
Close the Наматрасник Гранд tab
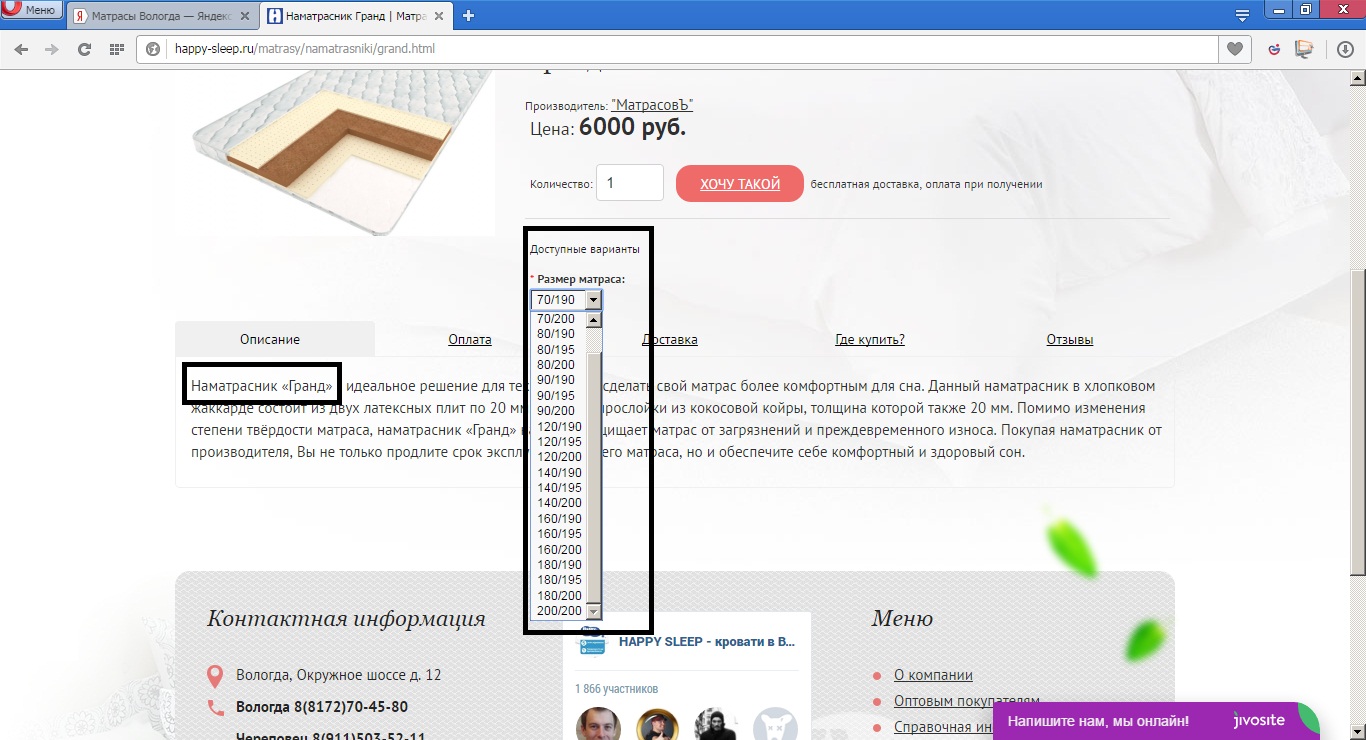click(438, 16)
